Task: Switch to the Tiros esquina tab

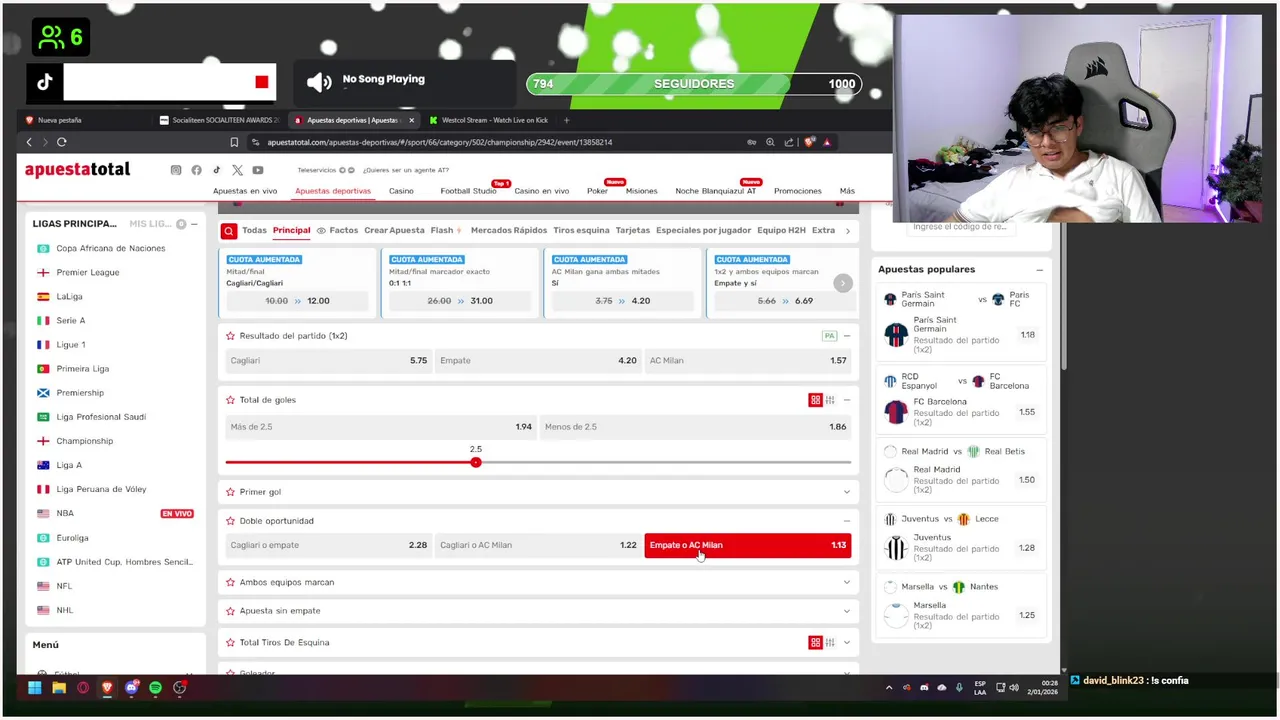Action: pos(581,231)
